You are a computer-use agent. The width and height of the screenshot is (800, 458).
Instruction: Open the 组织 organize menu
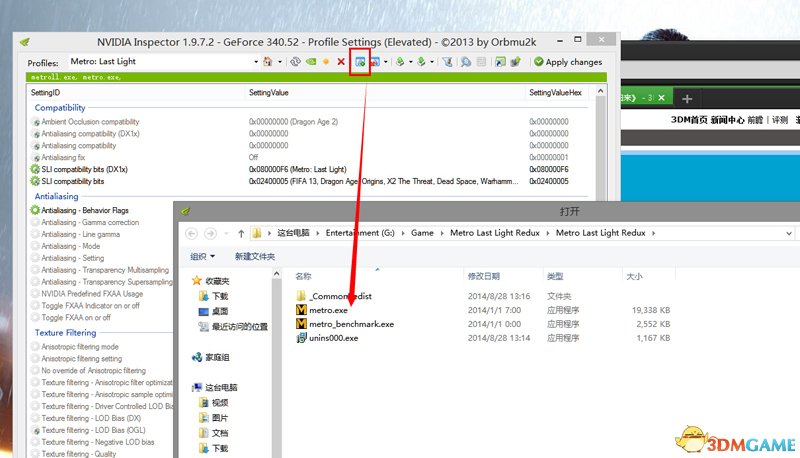coord(202,256)
